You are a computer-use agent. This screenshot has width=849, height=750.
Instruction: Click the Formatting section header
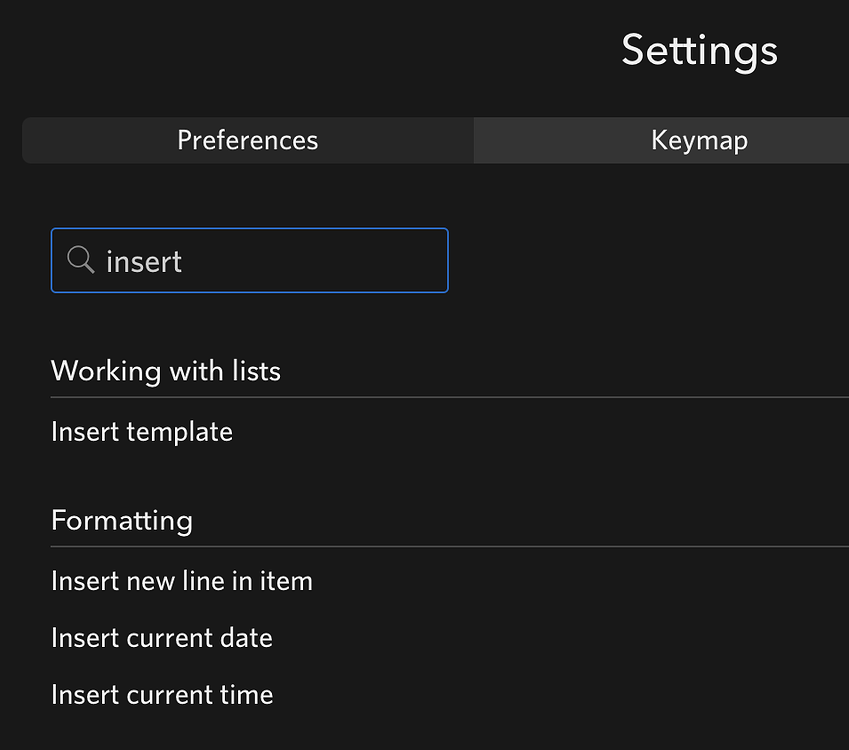[121, 520]
